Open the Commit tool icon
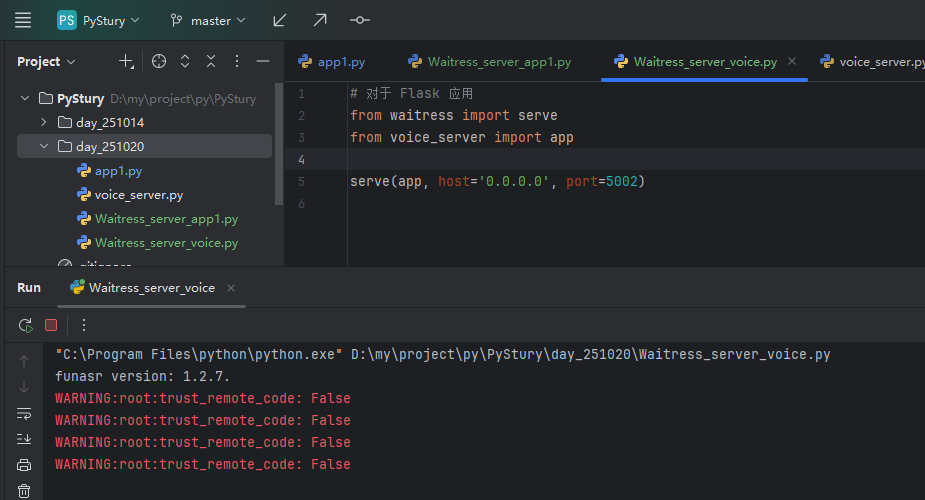 [360, 20]
